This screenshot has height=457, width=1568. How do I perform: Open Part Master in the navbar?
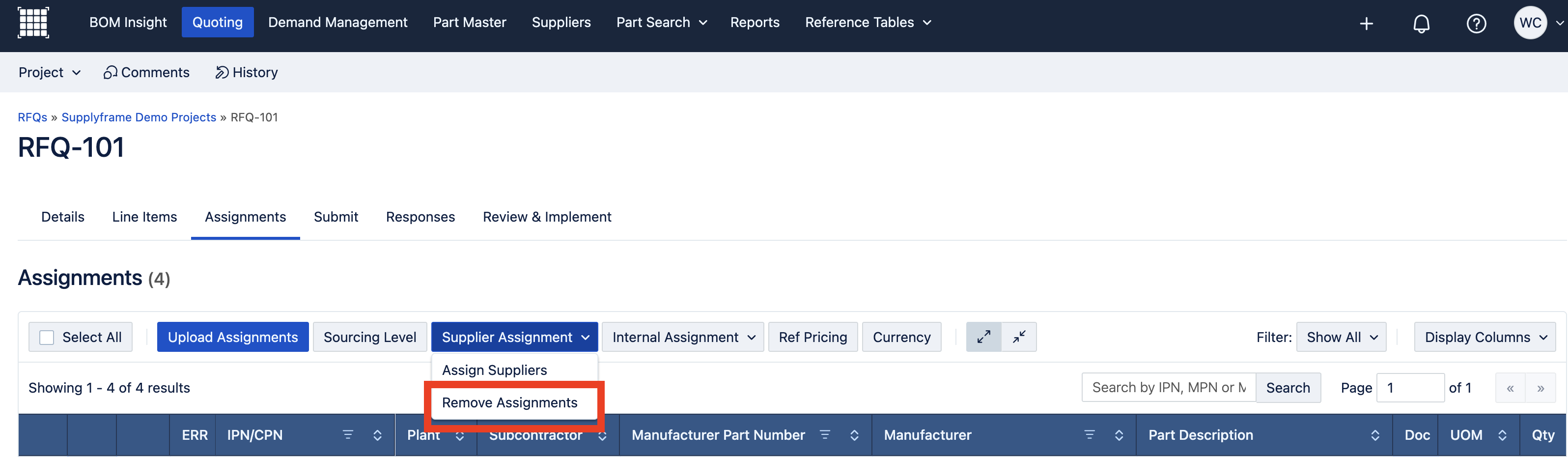(469, 23)
